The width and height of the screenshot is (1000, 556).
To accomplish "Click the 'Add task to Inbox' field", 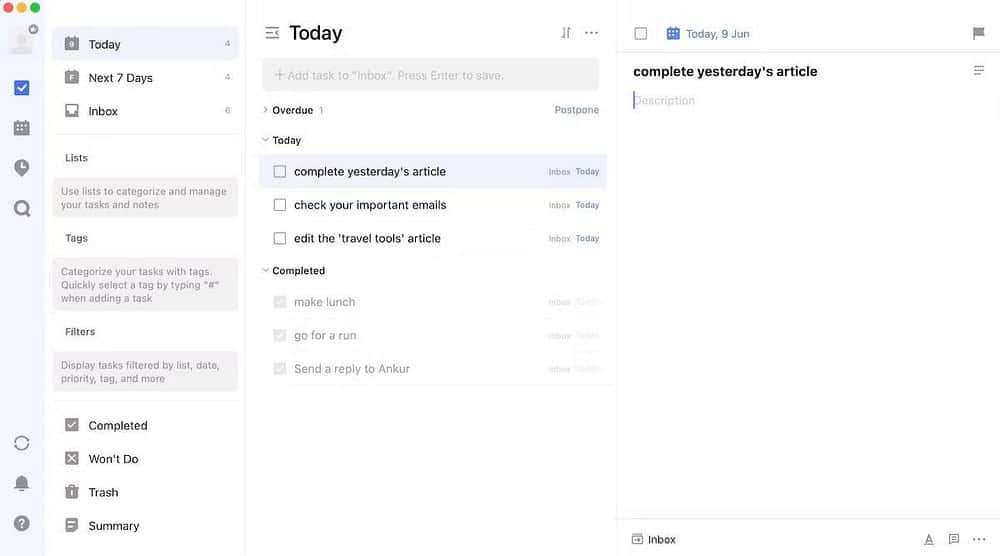I will 430,75.
